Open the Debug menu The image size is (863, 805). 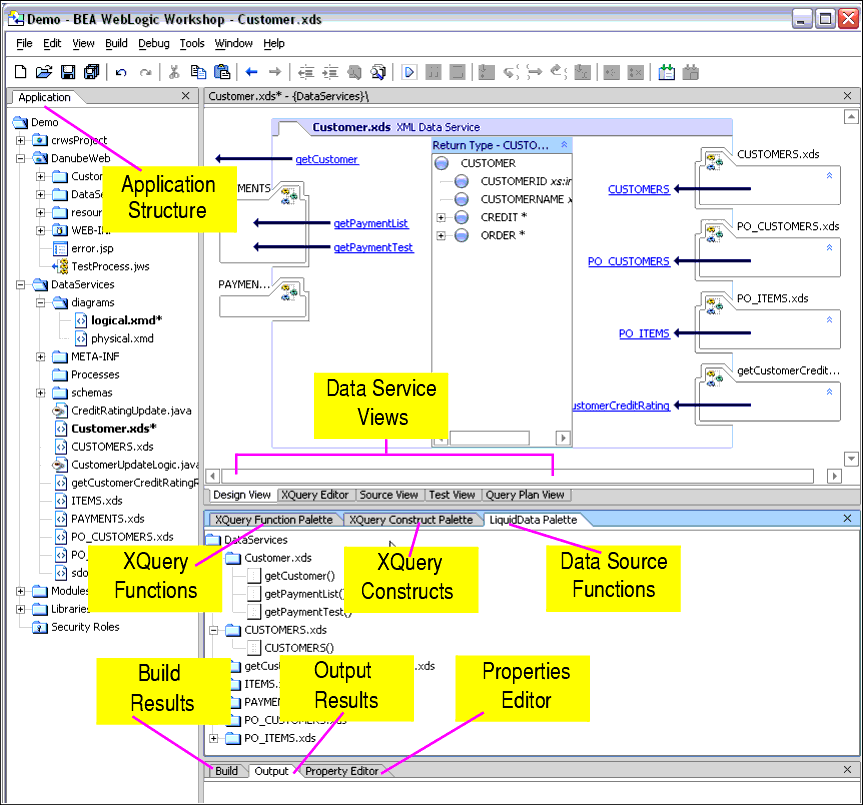(x=154, y=43)
